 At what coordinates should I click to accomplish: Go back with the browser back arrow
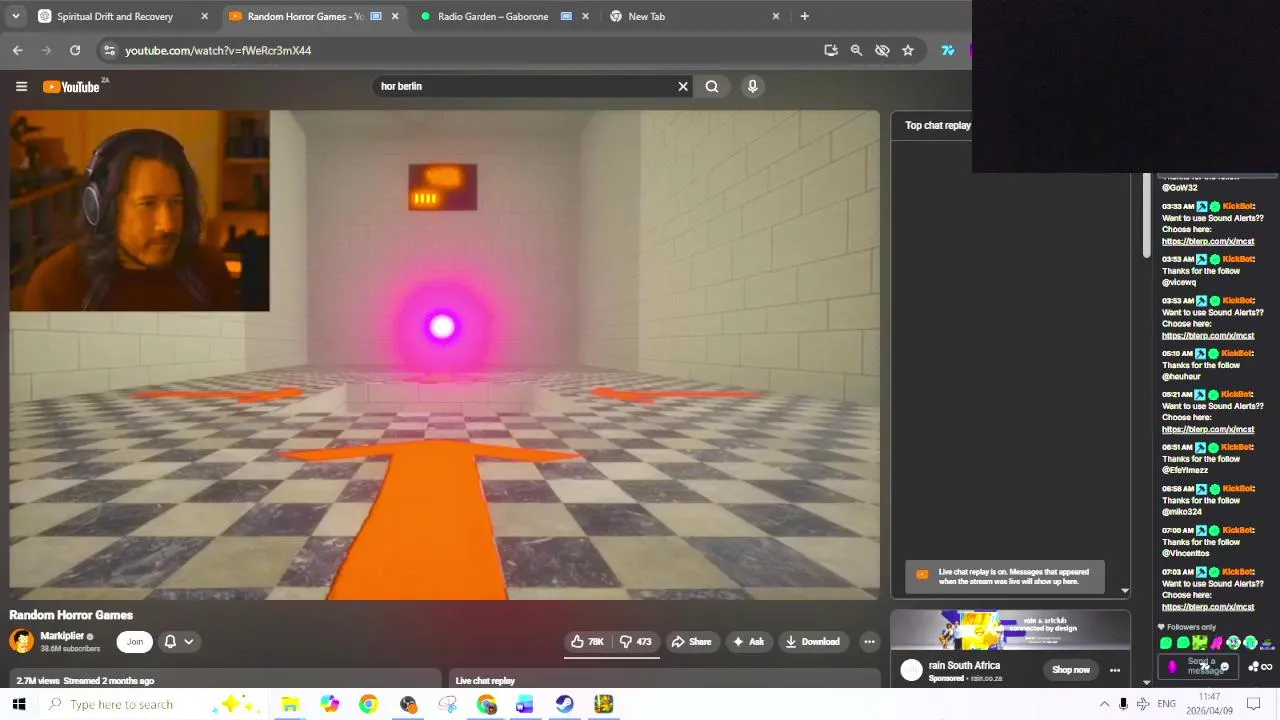pyautogui.click(x=18, y=50)
